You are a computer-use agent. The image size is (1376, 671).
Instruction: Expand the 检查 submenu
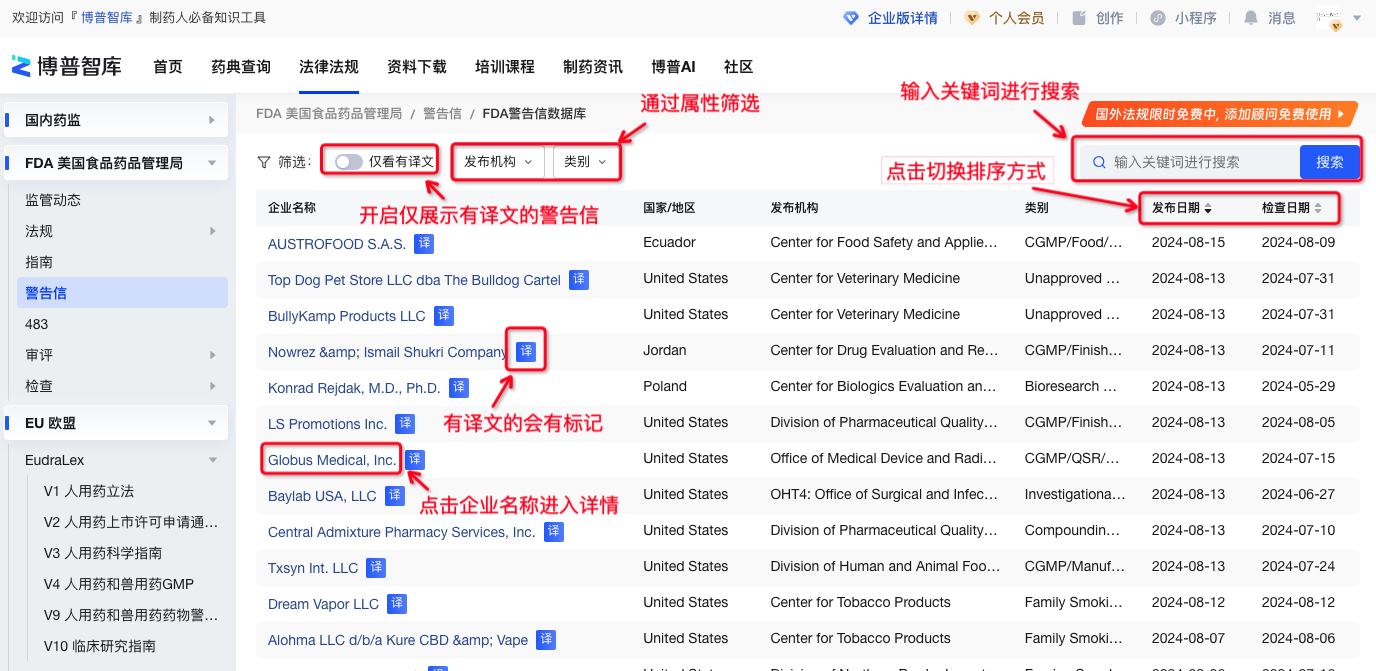(212, 386)
